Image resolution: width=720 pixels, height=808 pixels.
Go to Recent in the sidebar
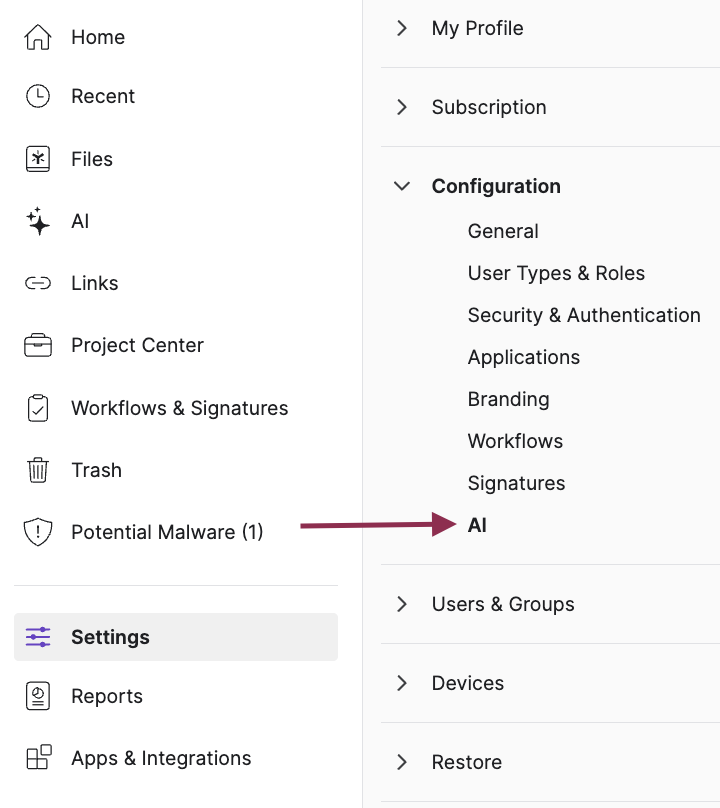point(103,96)
